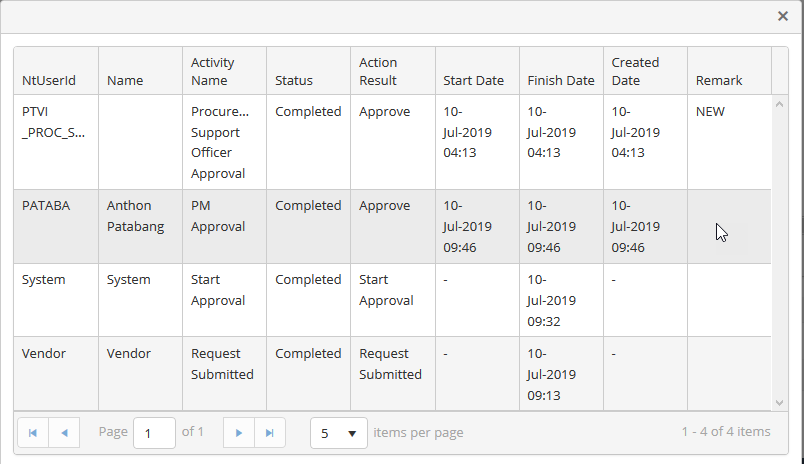Click the page number input field
The width and height of the screenshot is (804, 464).
click(x=154, y=433)
